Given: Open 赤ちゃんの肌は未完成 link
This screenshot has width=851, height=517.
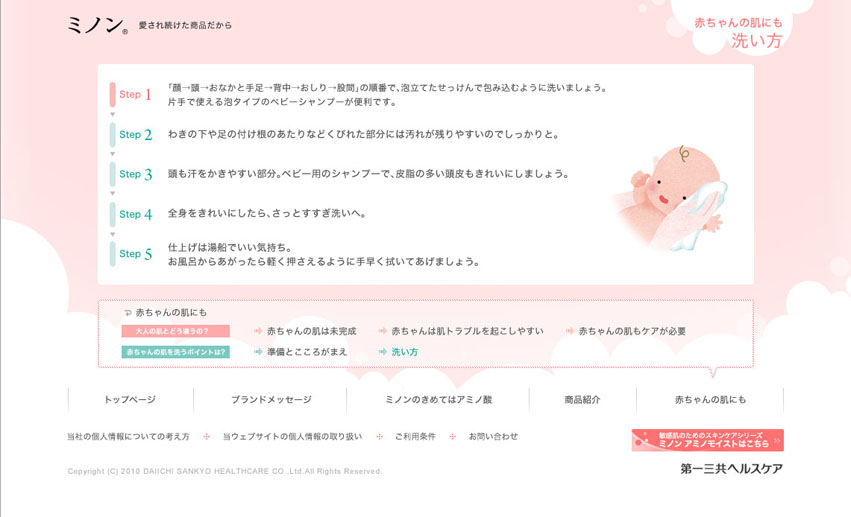Looking at the screenshot, I should pyautogui.click(x=312, y=331).
